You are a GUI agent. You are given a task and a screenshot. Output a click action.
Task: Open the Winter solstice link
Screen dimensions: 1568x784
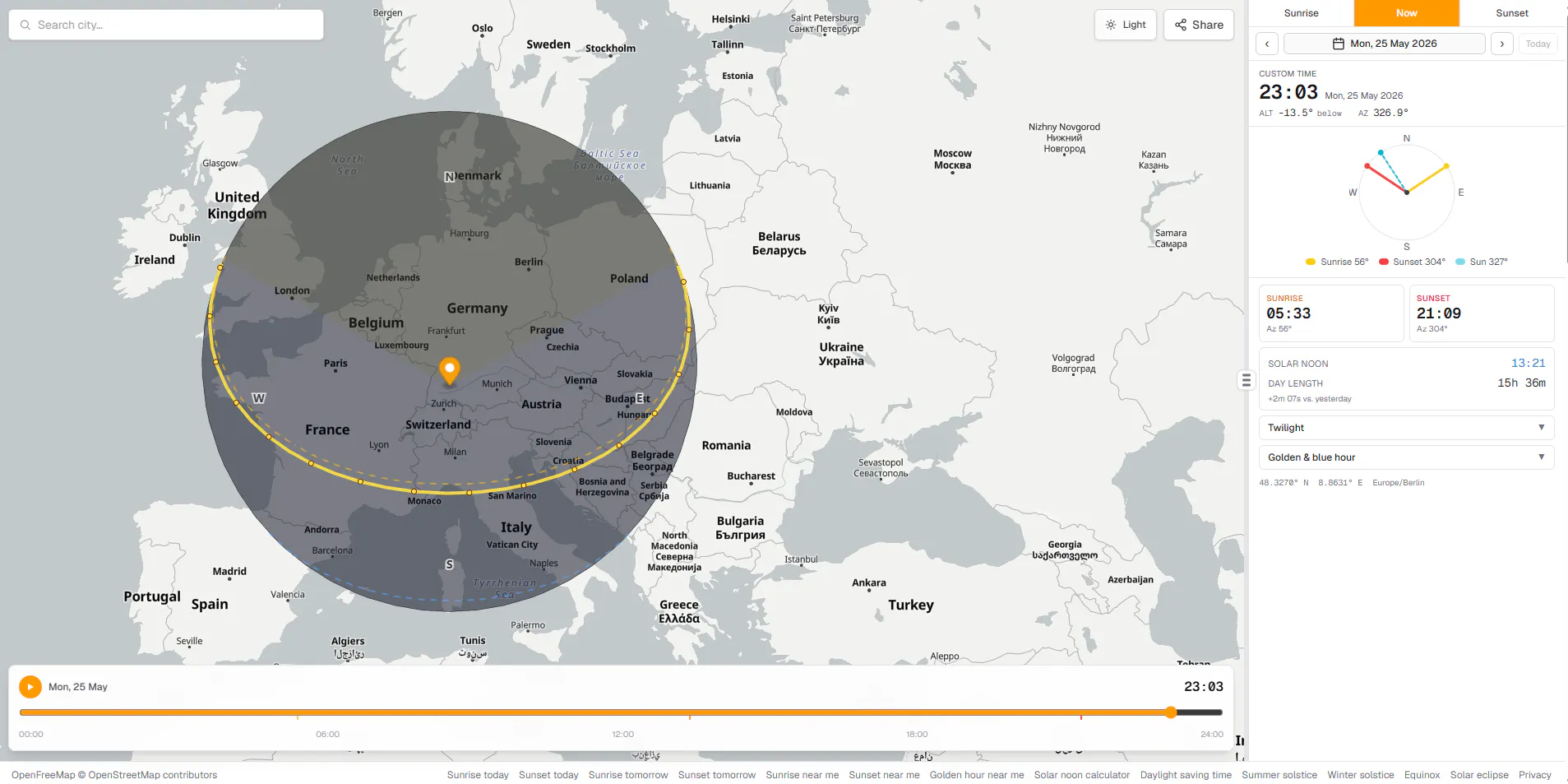1361,775
